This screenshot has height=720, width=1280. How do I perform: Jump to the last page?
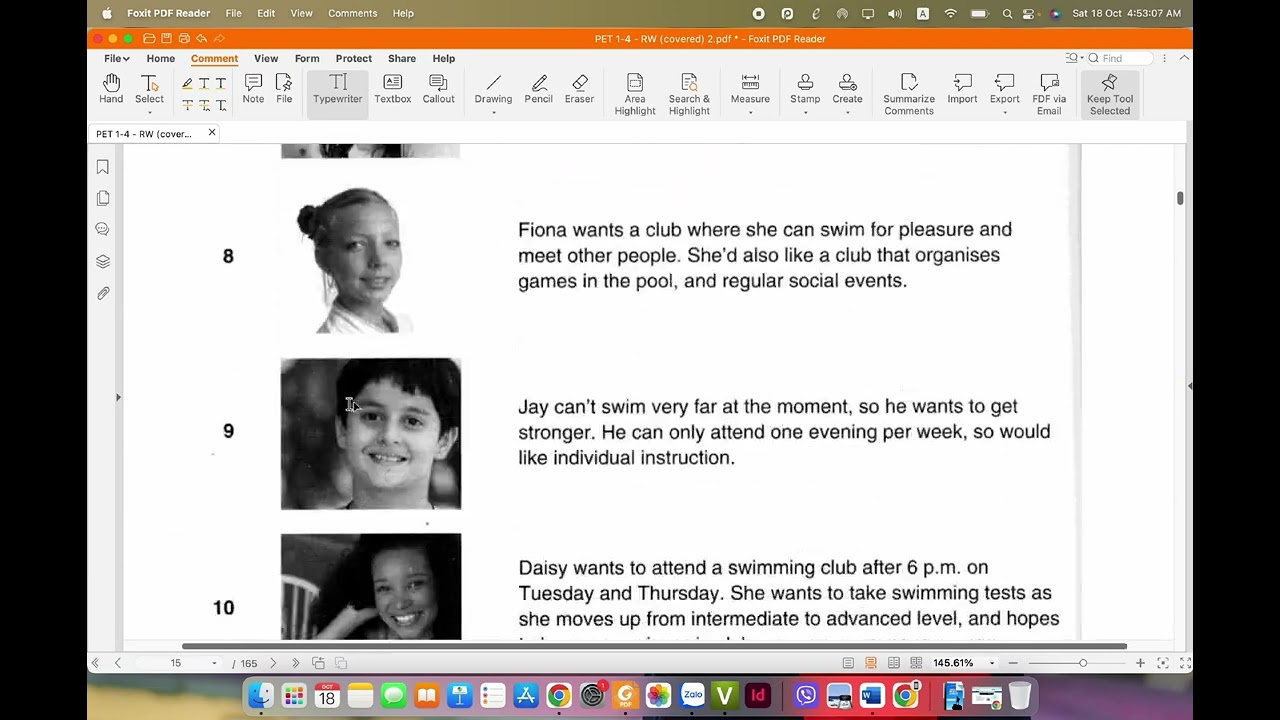coord(295,663)
